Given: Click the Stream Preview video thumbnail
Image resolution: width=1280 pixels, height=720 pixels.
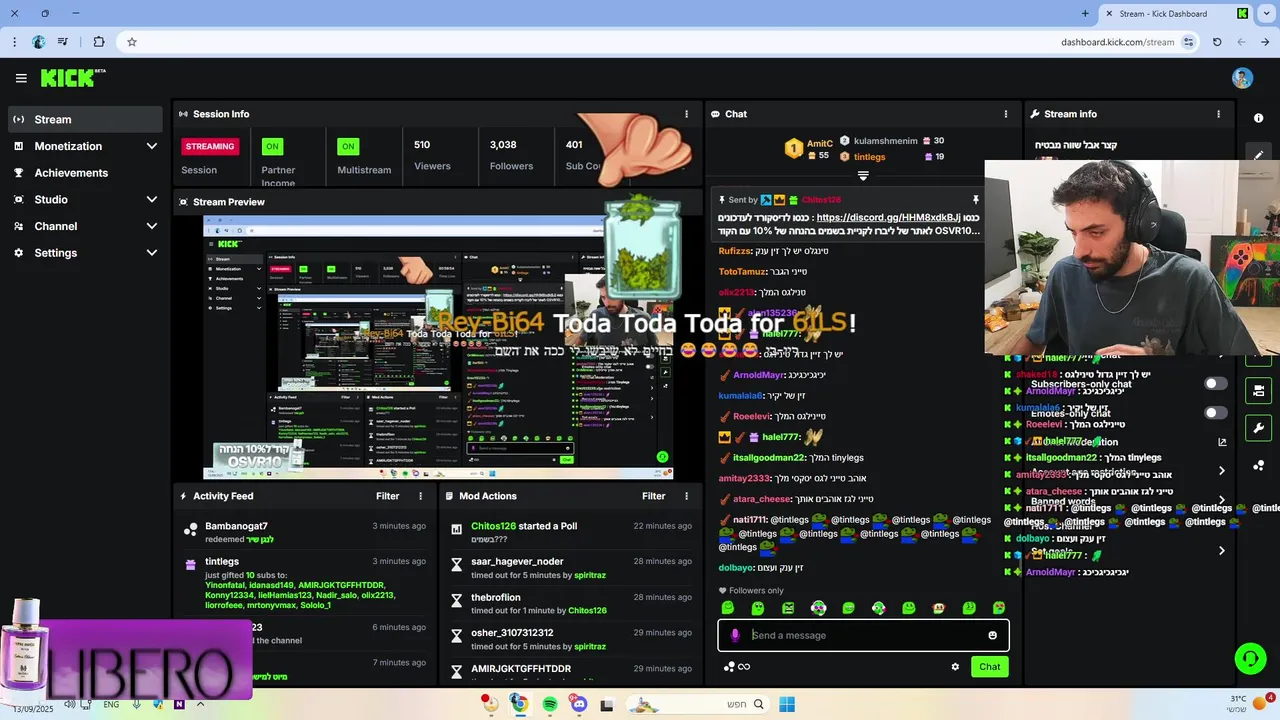Looking at the screenshot, I should tap(438, 348).
